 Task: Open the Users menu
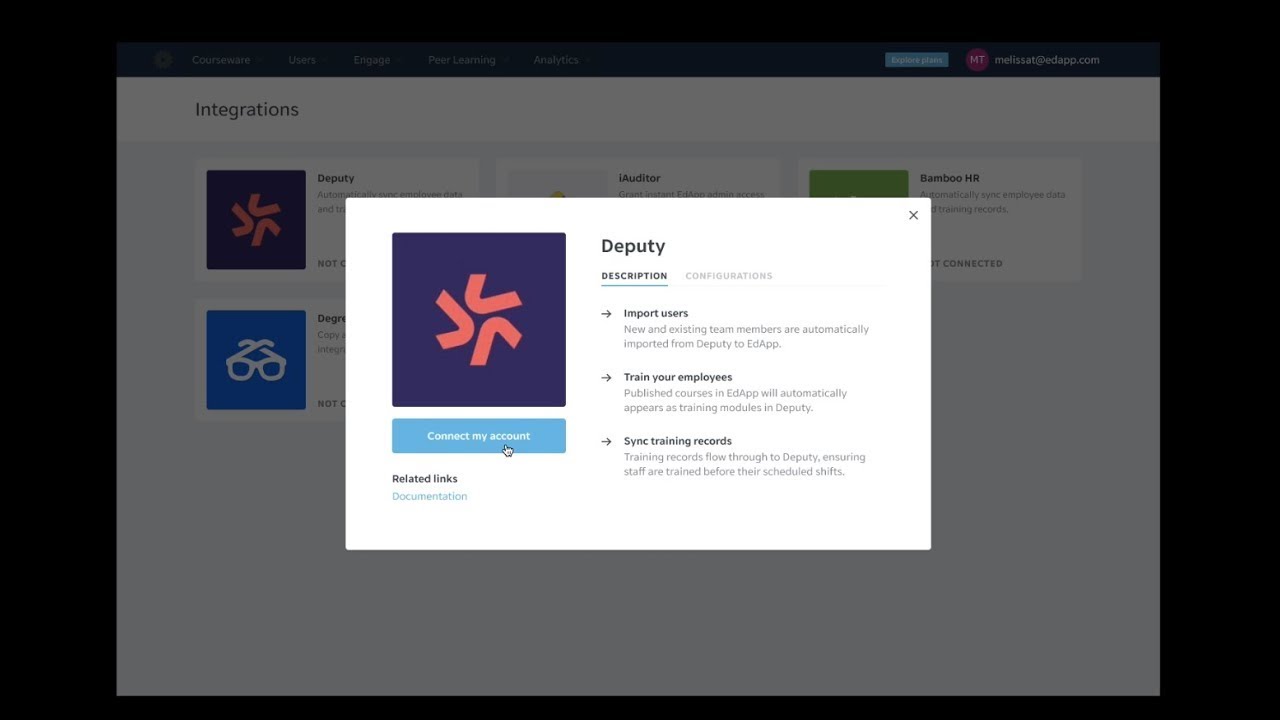(x=306, y=60)
